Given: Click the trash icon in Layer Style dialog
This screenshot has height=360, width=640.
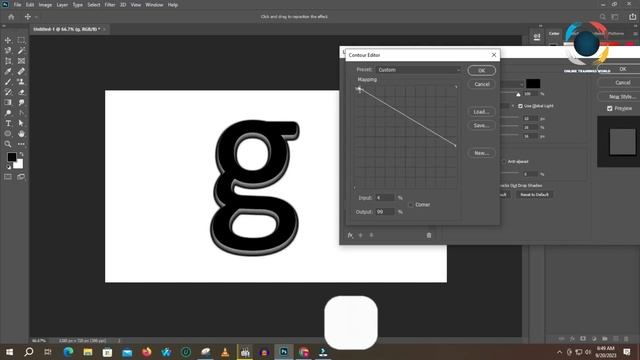Looking at the screenshot, I should click(x=429, y=235).
